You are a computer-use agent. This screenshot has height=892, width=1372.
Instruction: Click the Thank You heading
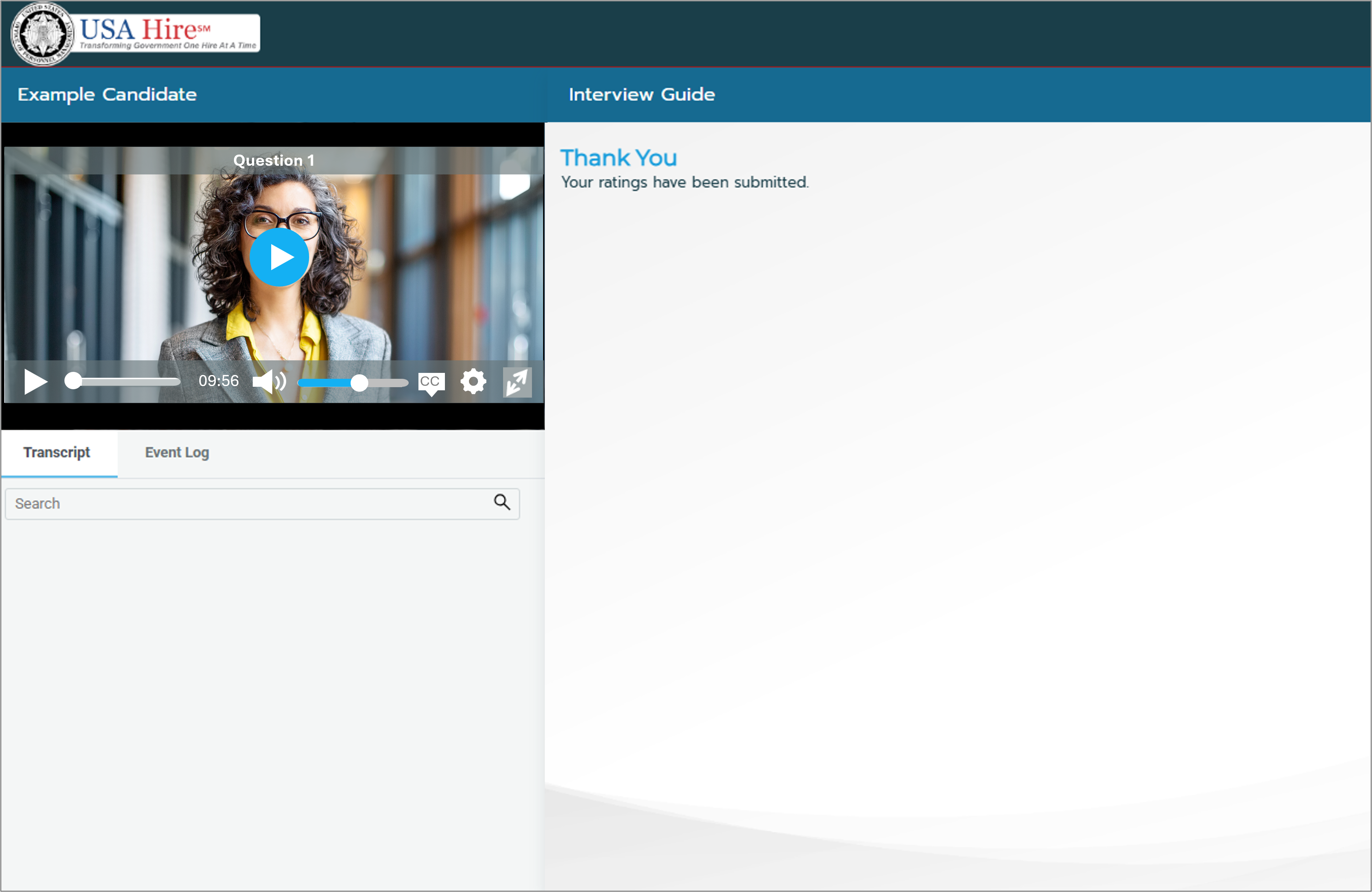(x=619, y=157)
